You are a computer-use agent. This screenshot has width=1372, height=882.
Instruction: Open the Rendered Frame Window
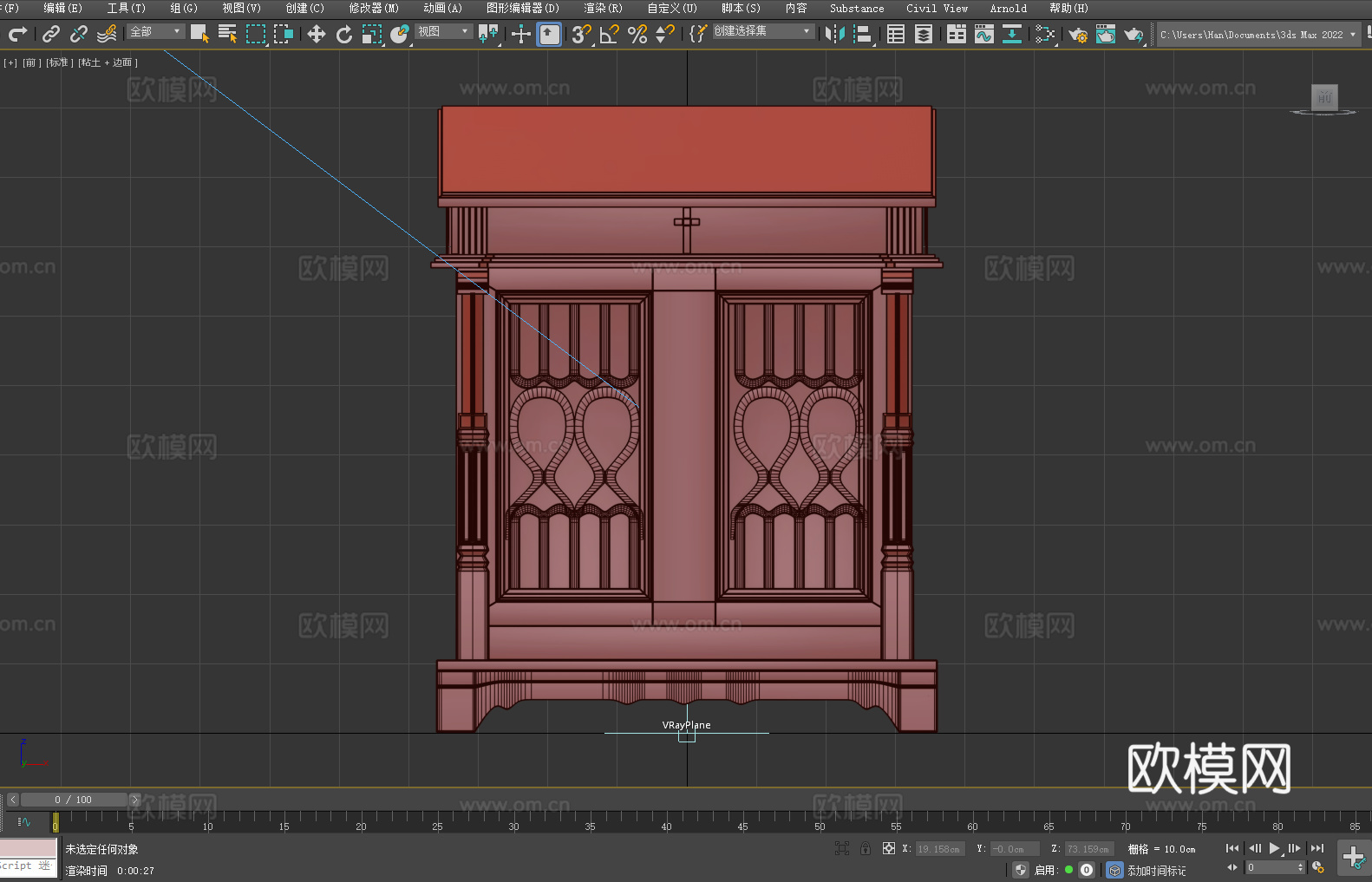pyautogui.click(x=1106, y=34)
